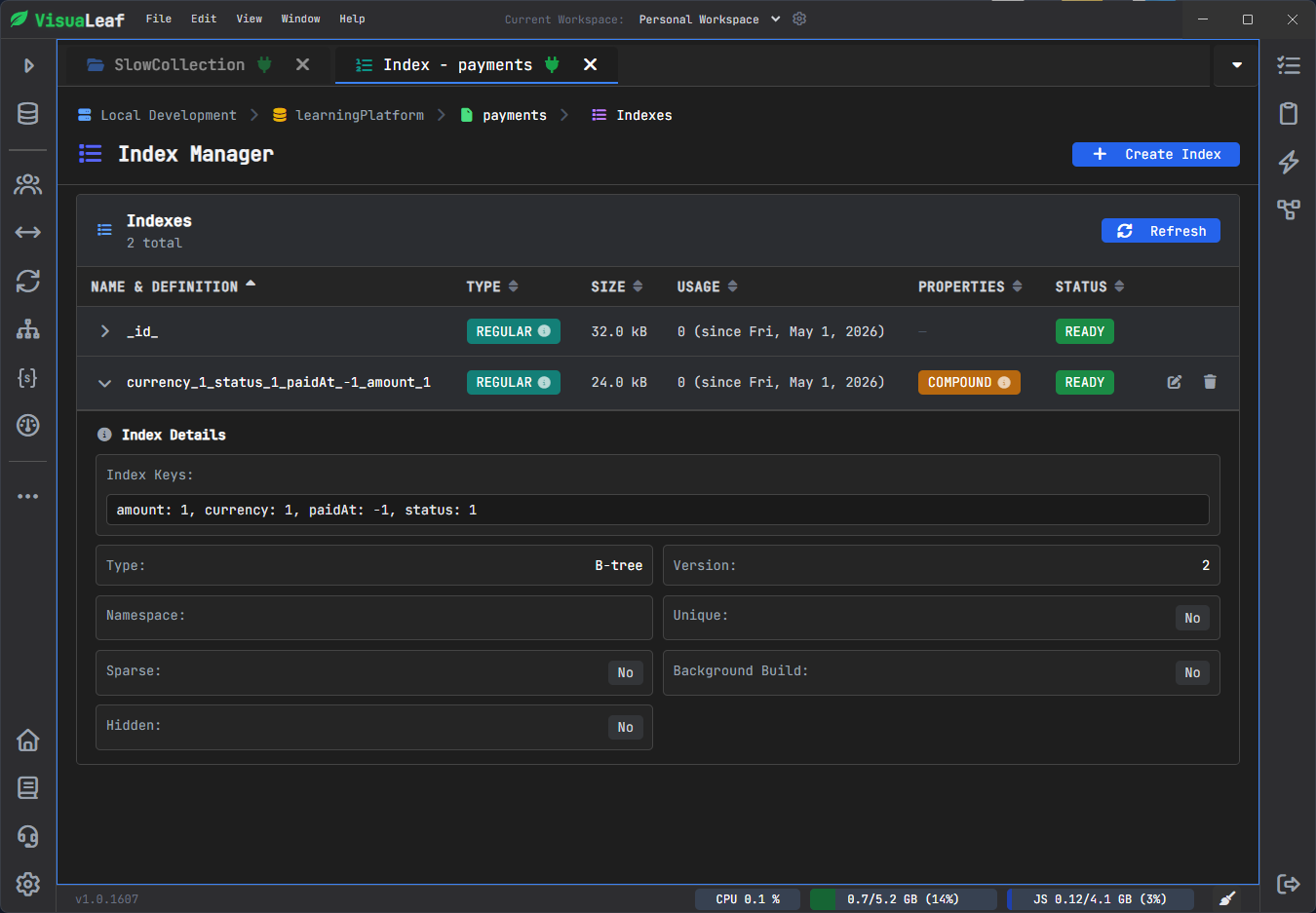This screenshot has width=1316, height=913.
Task: Edit the currency_1_status_1 index with pencil icon
Action: coord(1175,382)
